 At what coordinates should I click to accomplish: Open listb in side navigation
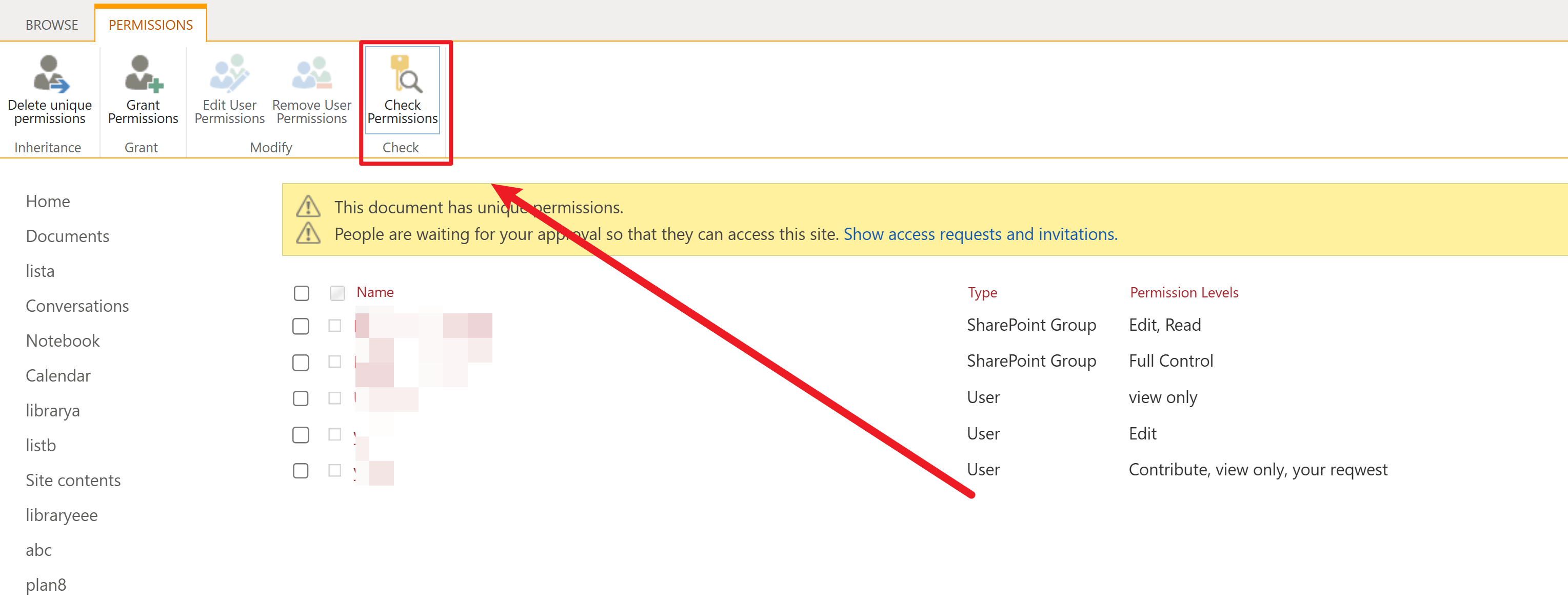point(41,446)
